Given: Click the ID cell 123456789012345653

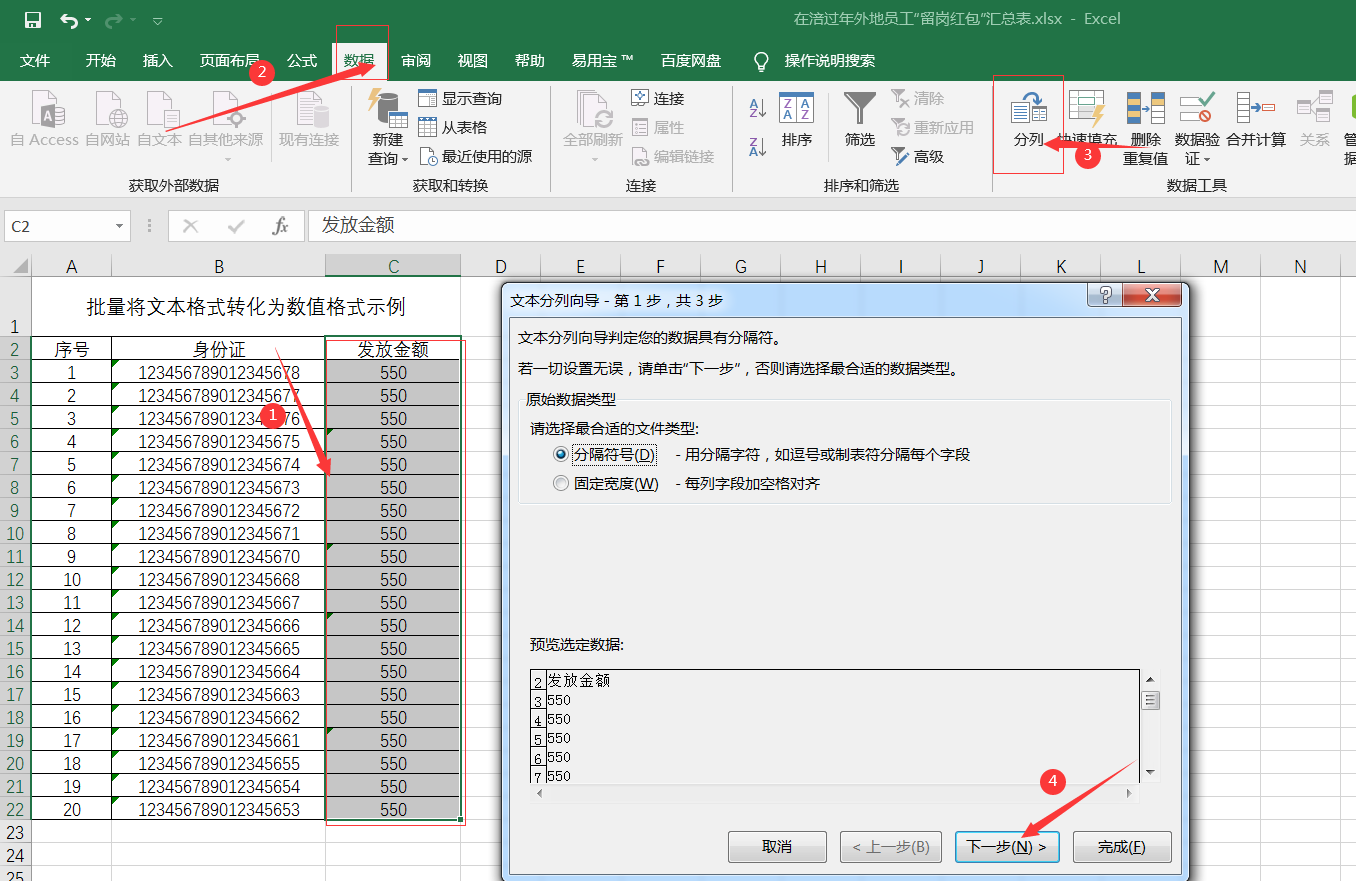Looking at the screenshot, I should pos(218,810).
